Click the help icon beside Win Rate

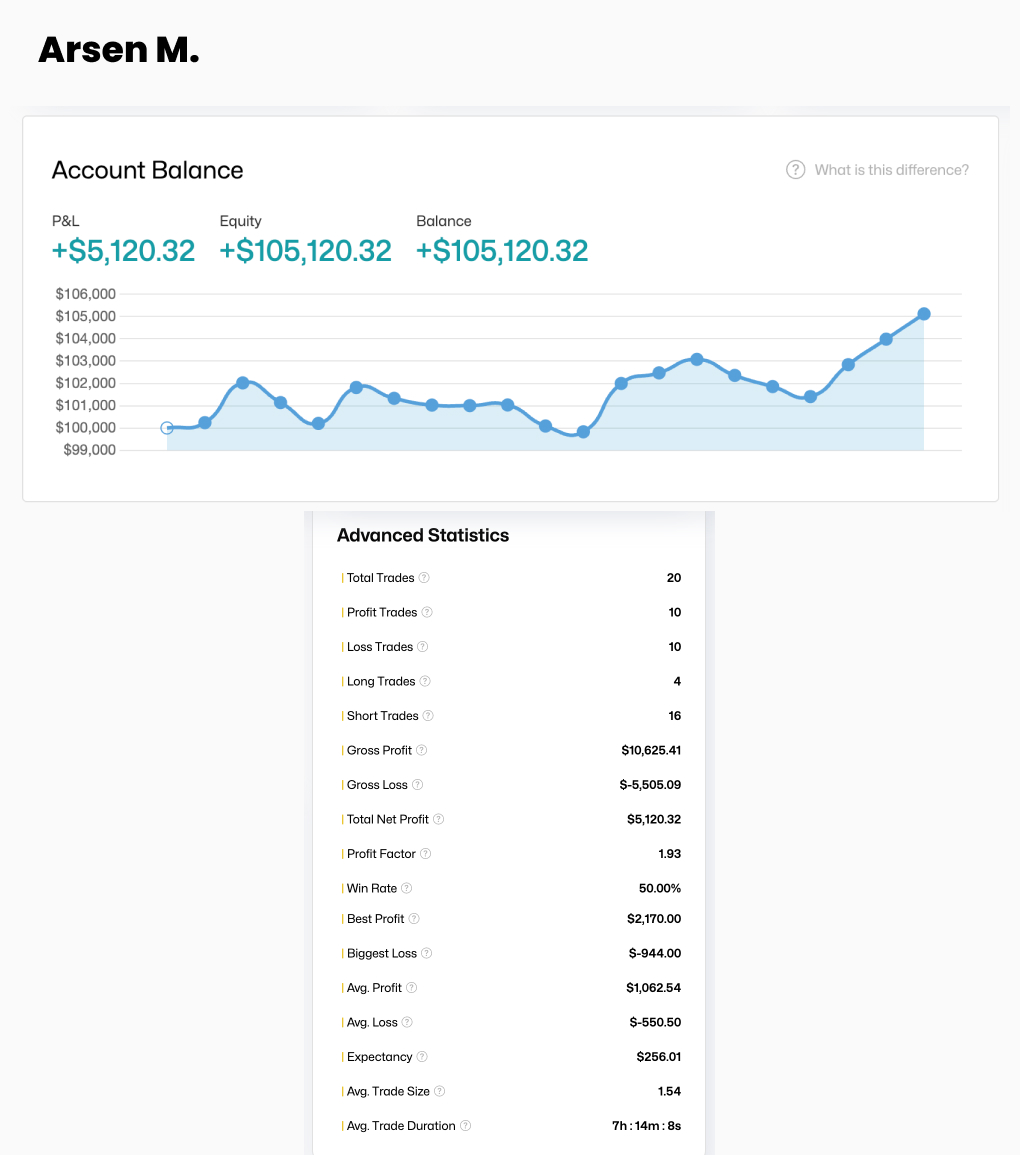click(406, 888)
